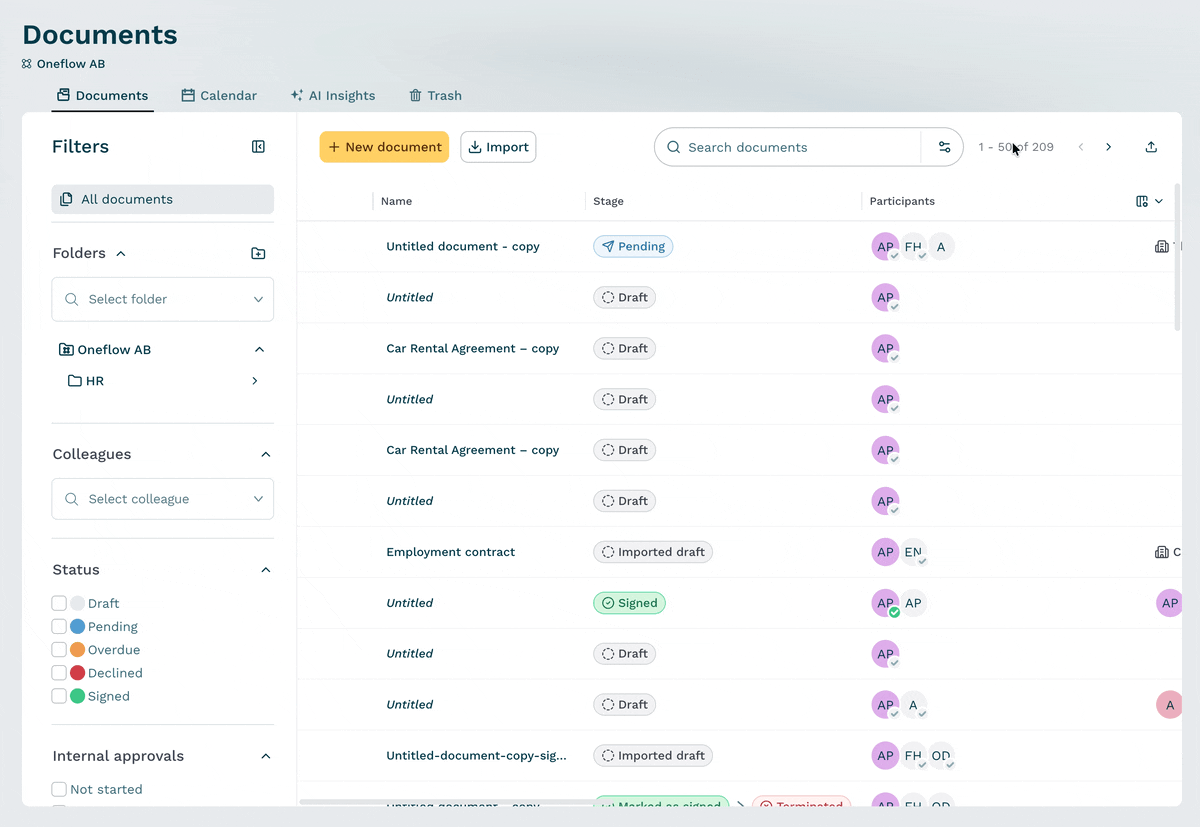Collapse the Status section chevron
This screenshot has height=827, width=1200.
click(266, 570)
